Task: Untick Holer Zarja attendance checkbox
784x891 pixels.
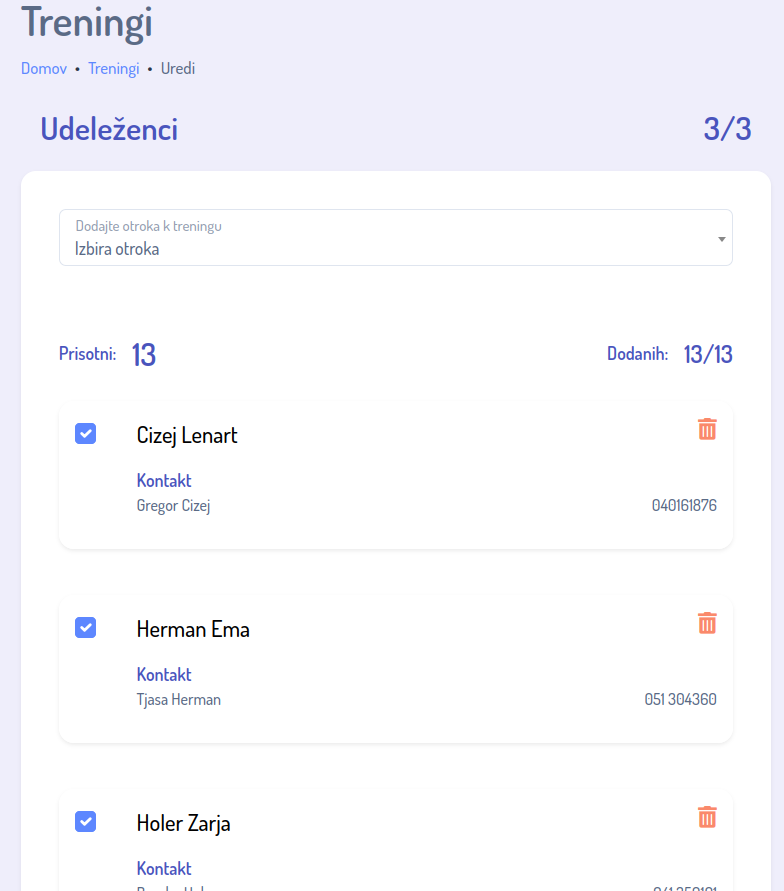Action: pos(86,821)
